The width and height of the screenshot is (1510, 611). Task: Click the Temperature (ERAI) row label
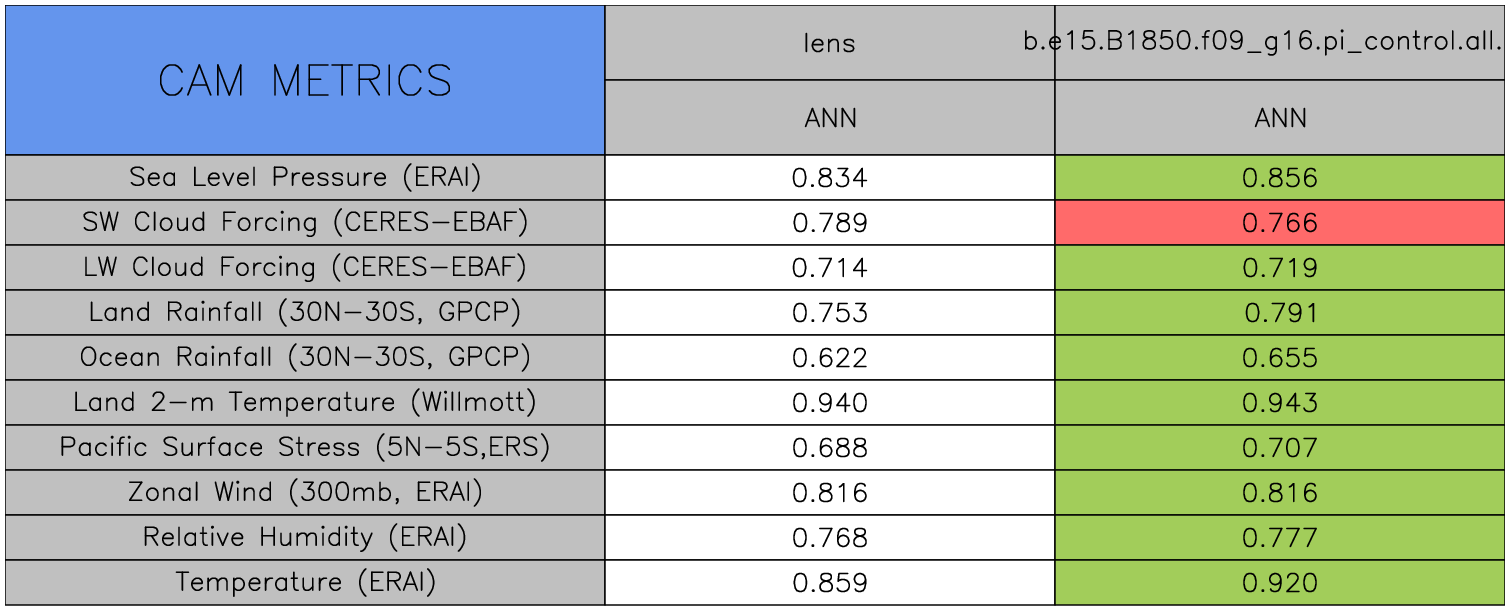click(305, 583)
